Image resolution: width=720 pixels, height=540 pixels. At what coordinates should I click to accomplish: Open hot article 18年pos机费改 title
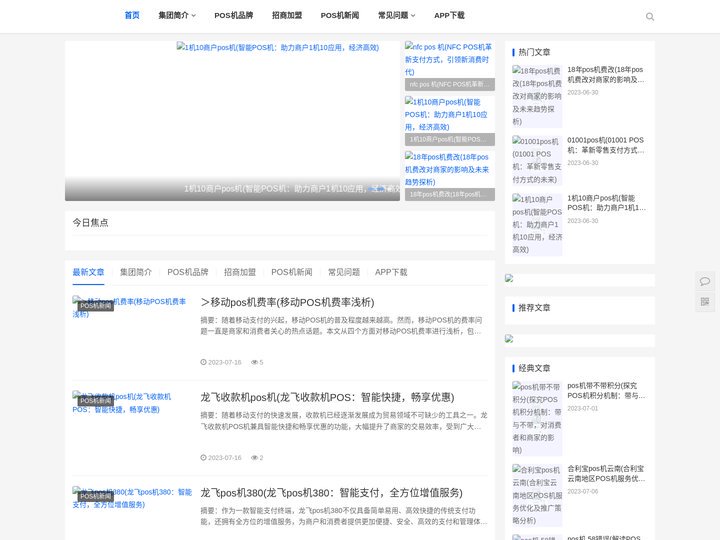(606, 74)
